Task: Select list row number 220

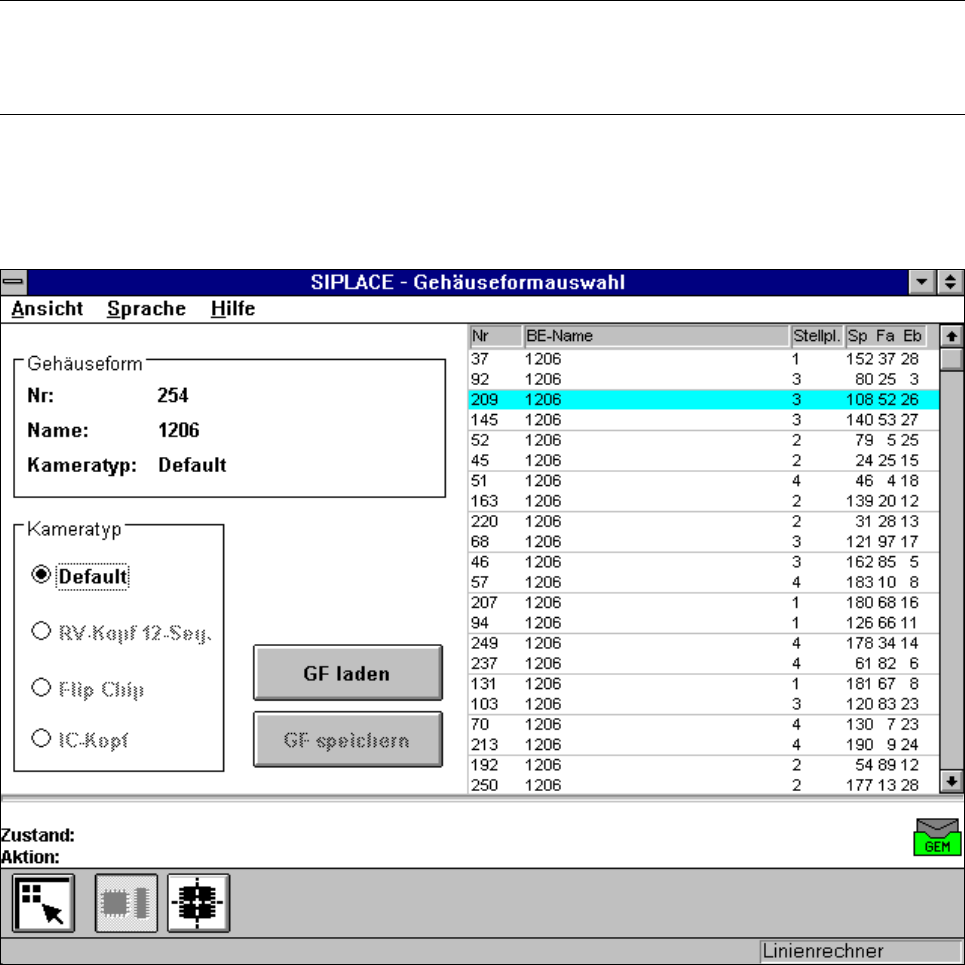Action: click(x=703, y=521)
